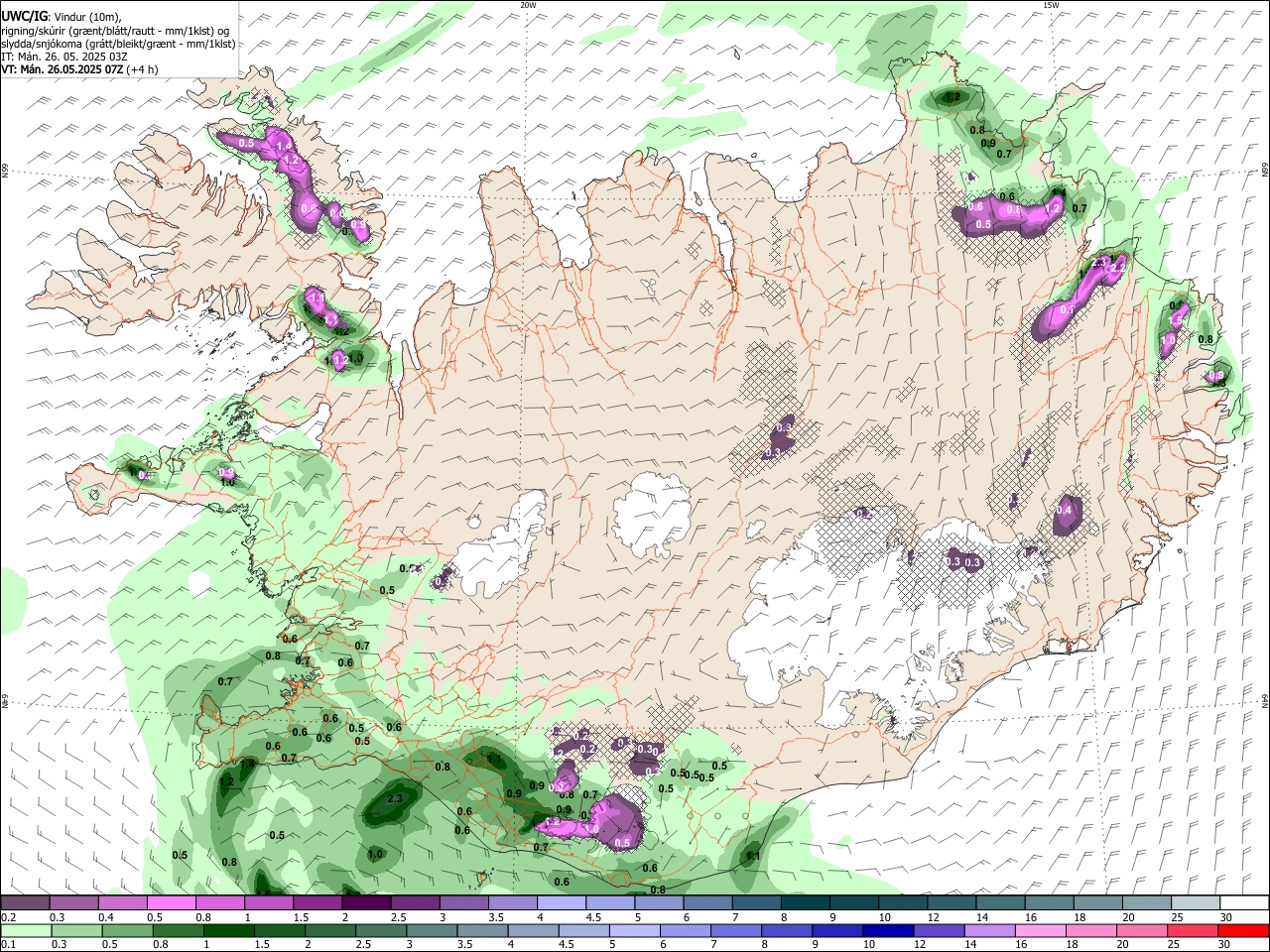Click the palest green first rain legend swatch

click(26, 930)
